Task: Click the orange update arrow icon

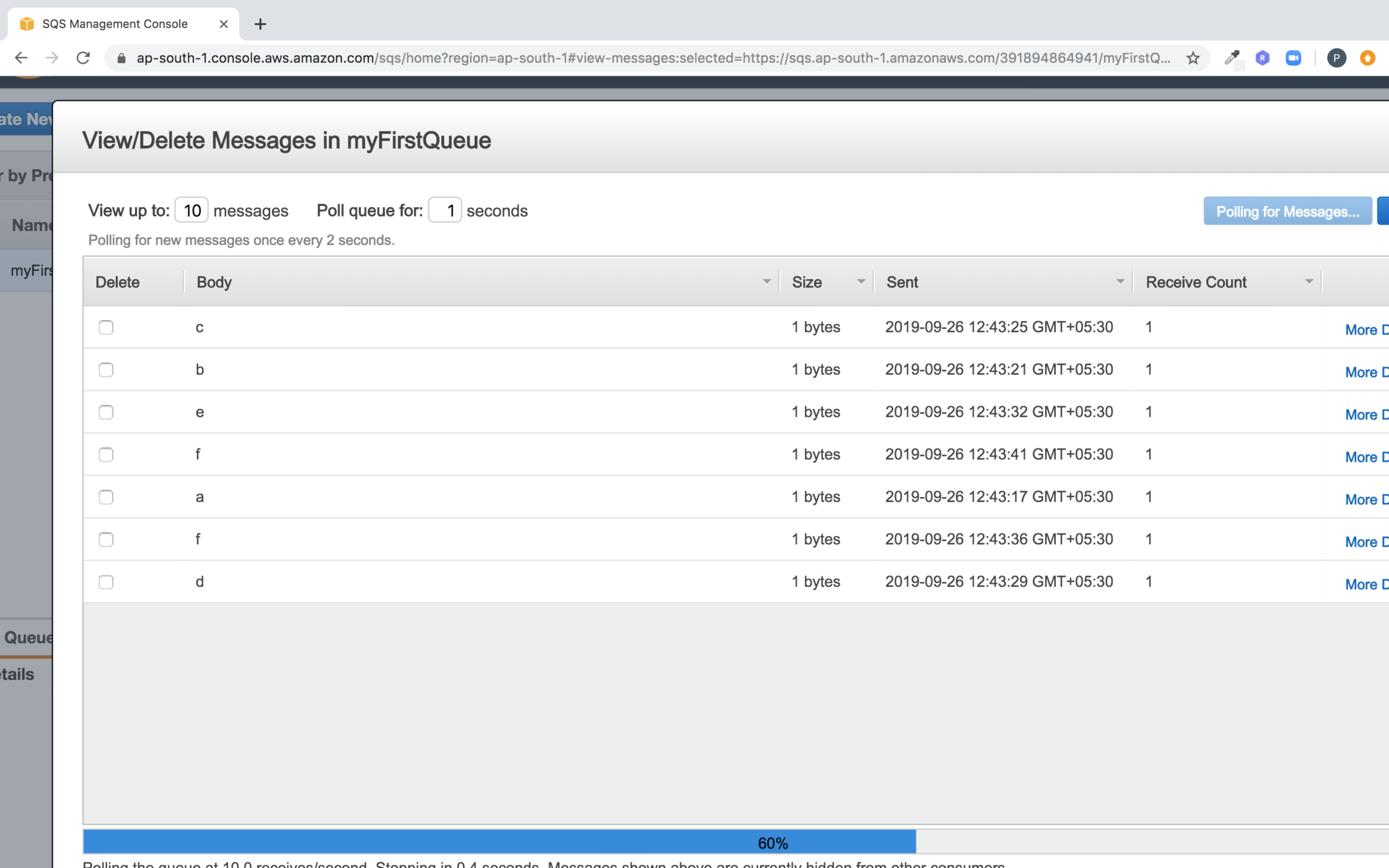Action: 1368,58
